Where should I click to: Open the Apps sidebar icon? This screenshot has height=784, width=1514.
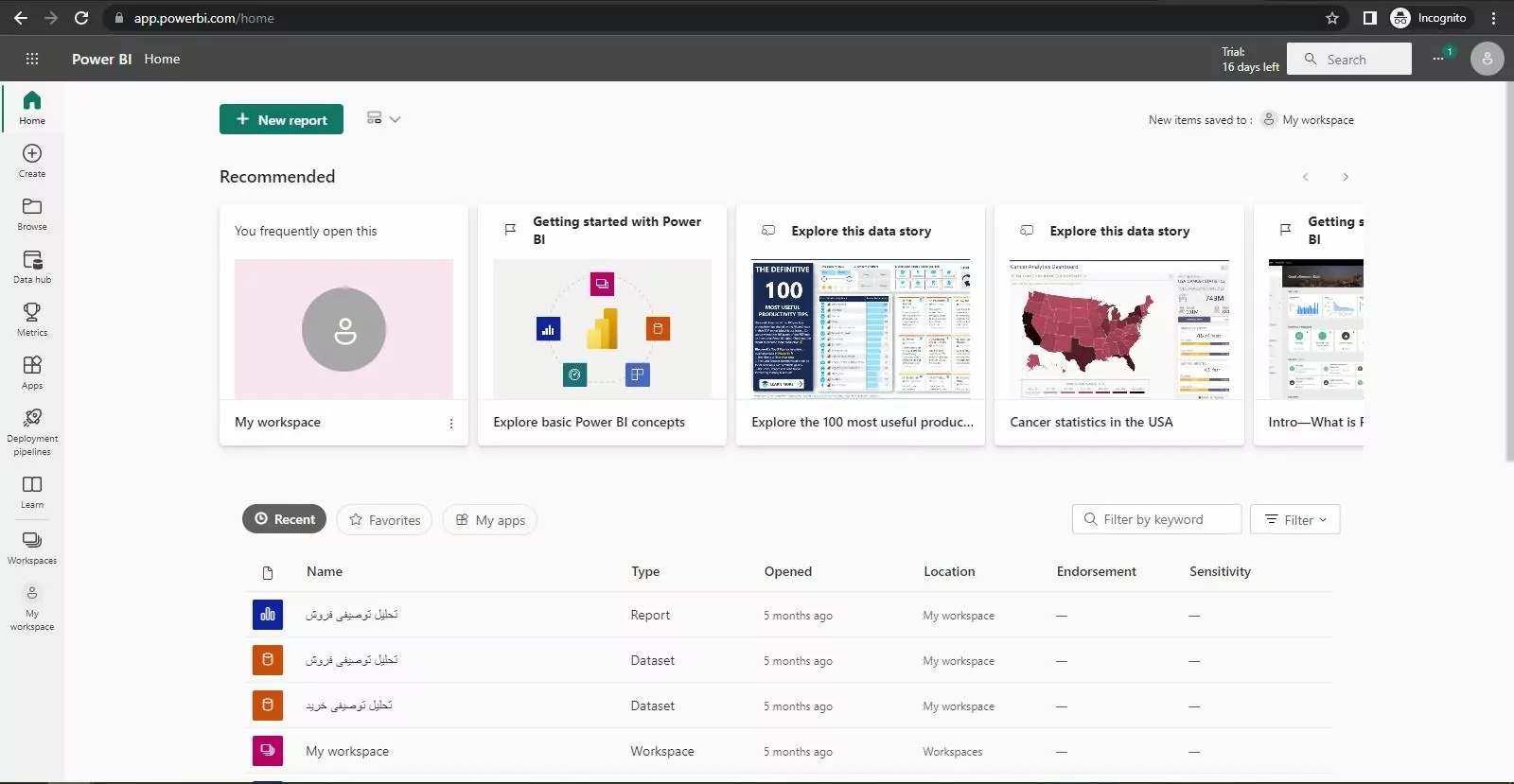[32, 372]
